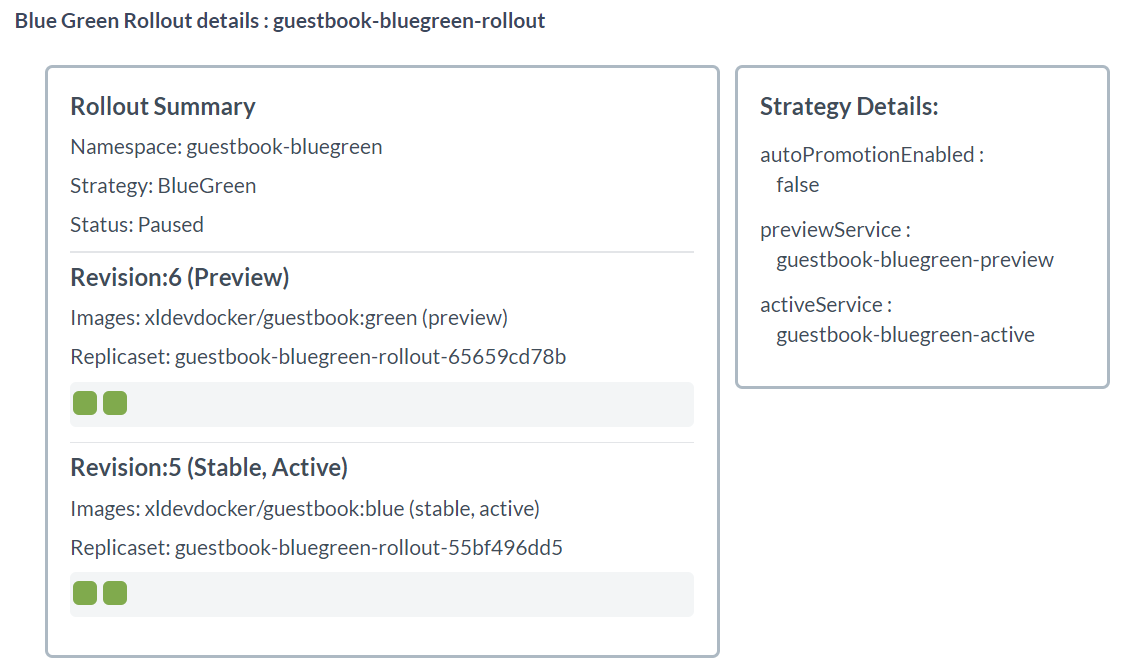This screenshot has height=667, width=1139.
Task: Click the guestbook:blue stable image line
Action: pyautogui.click(x=305, y=509)
